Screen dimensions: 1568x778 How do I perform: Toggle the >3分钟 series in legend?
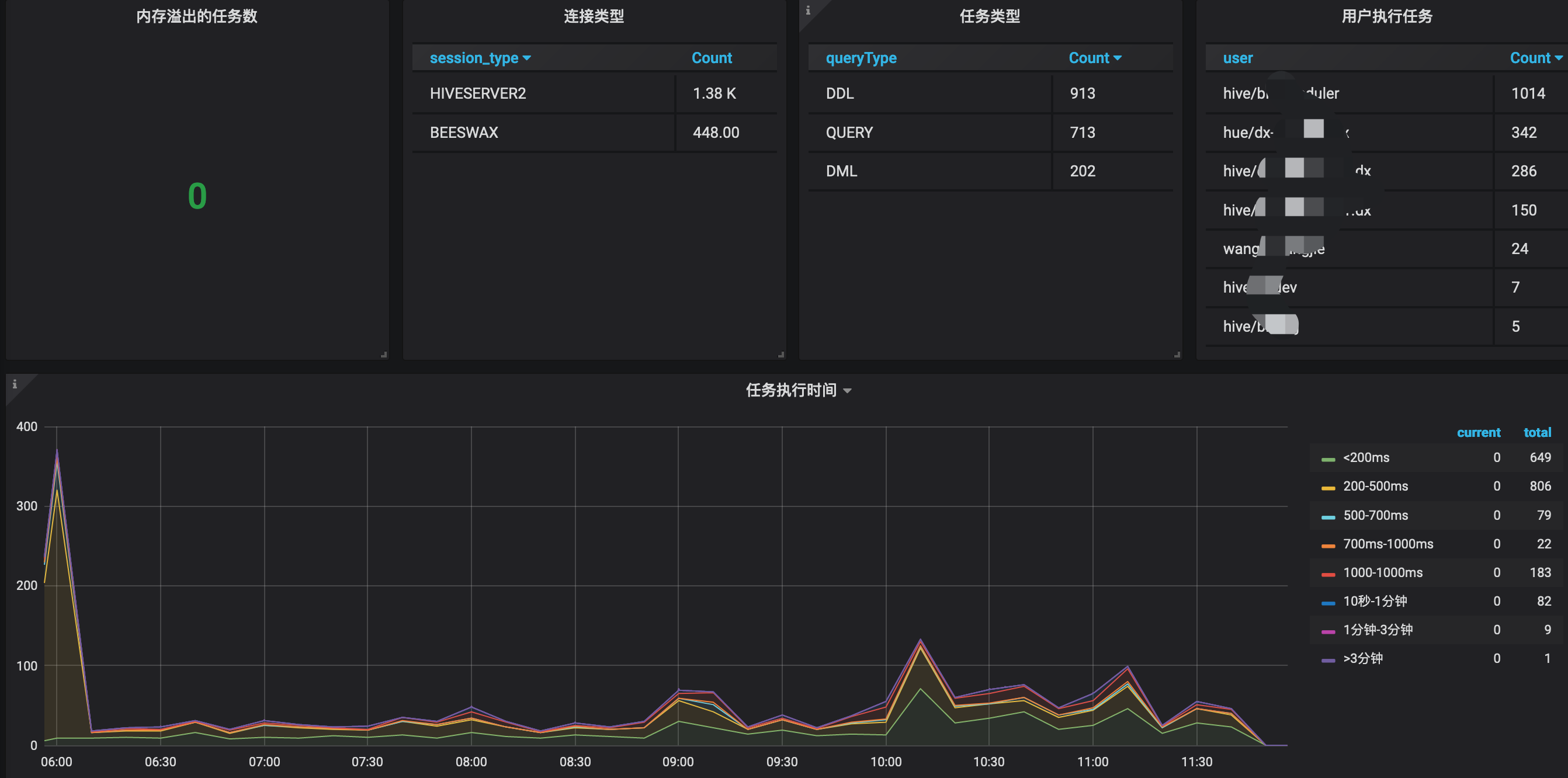pyautogui.click(x=1363, y=658)
